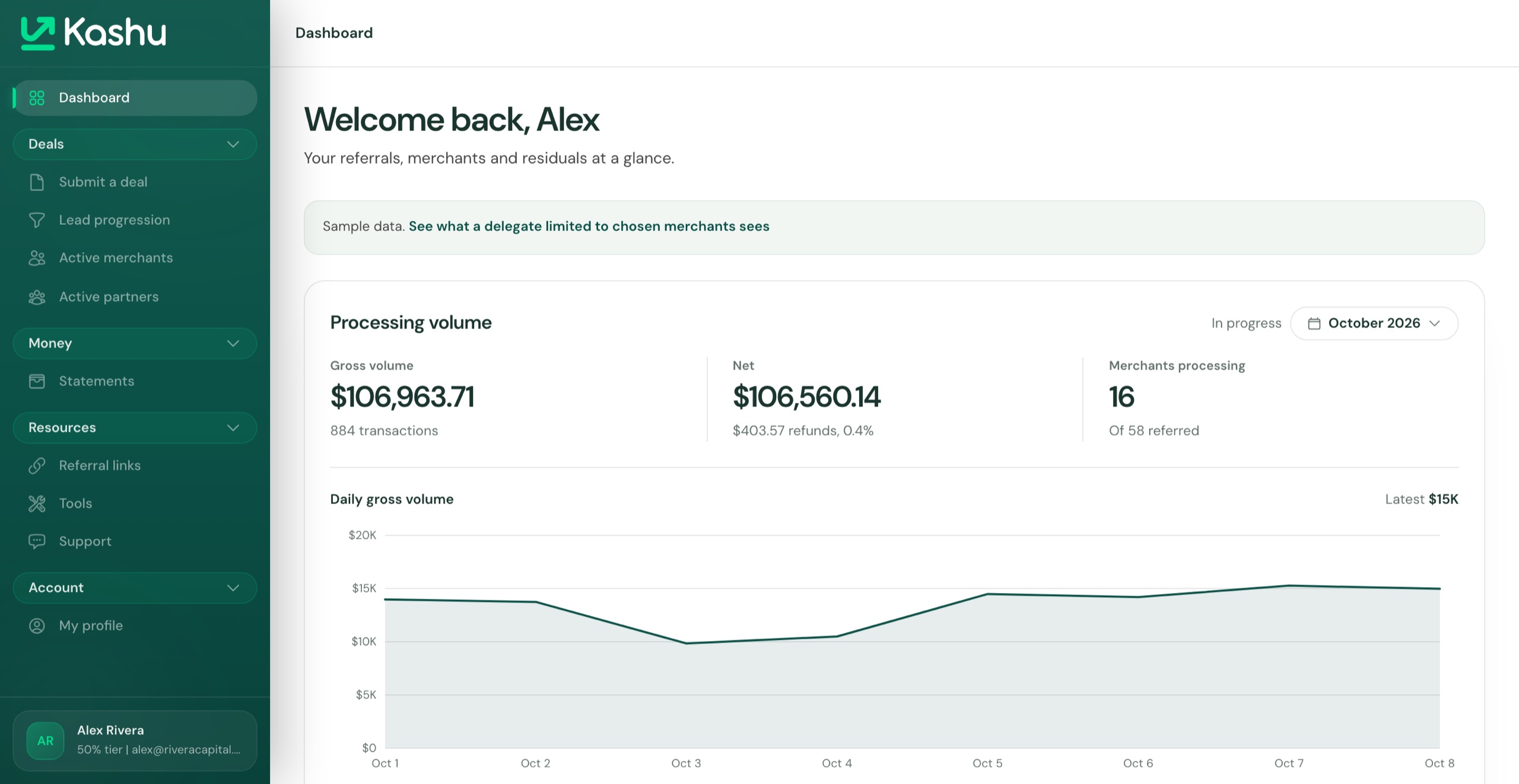This screenshot has width=1519, height=784.
Task: Collapse the Resources section chevron
Action: (x=233, y=428)
